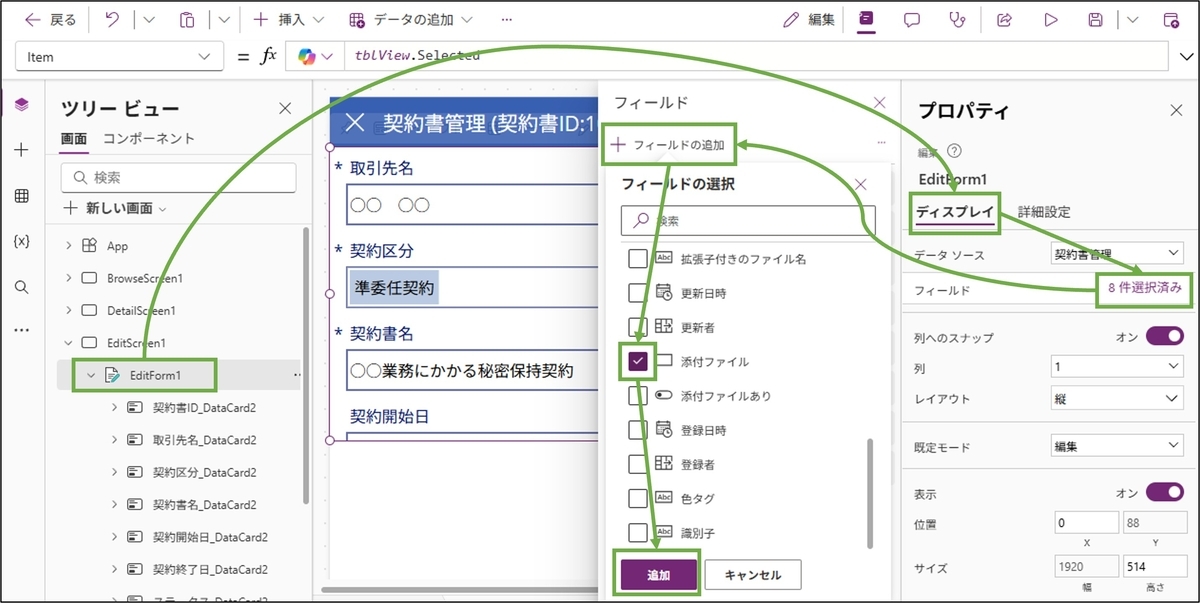Open the comments icon in top bar
The height and width of the screenshot is (603, 1200).
pyautogui.click(x=912, y=19)
